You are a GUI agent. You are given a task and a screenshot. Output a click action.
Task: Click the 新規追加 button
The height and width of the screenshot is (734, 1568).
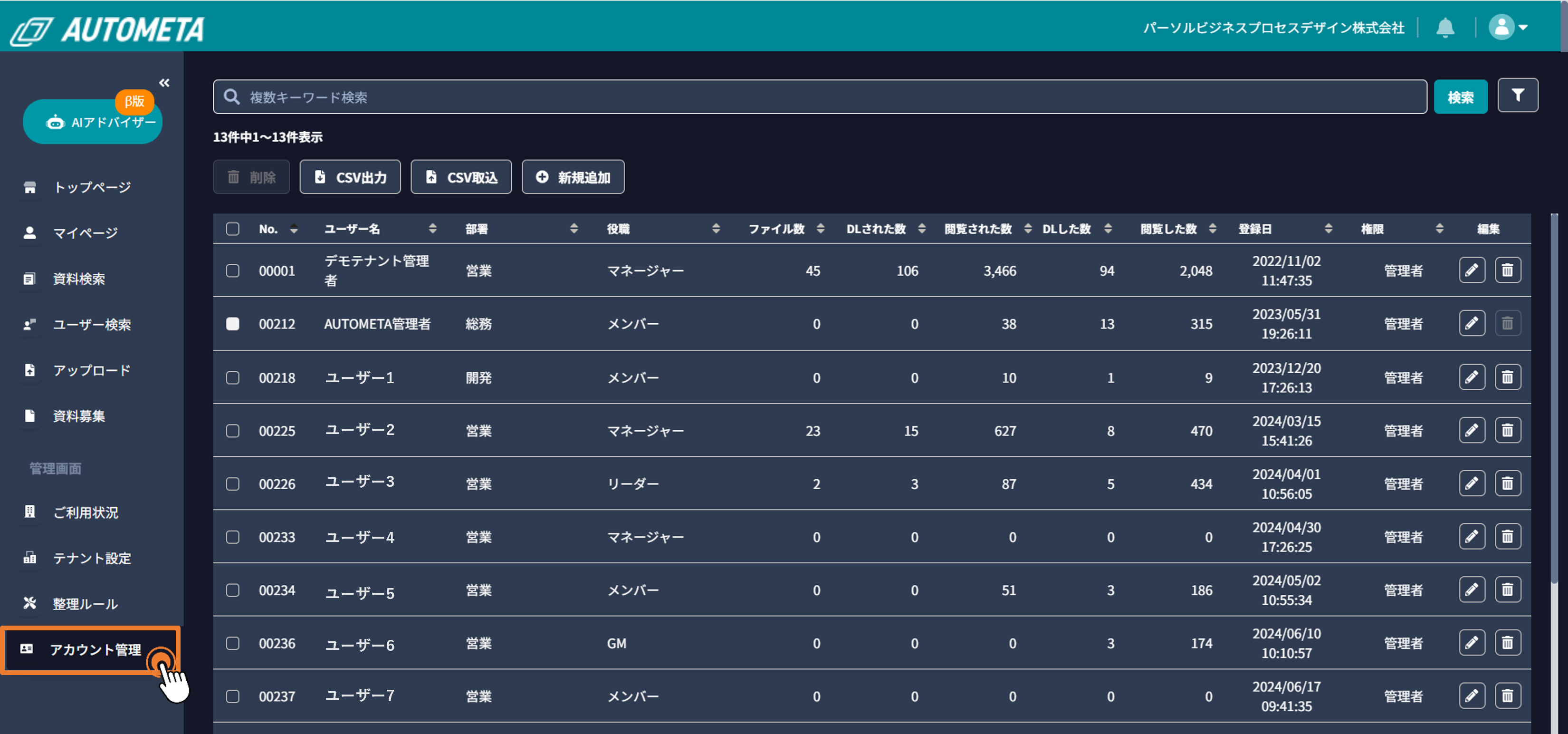click(x=573, y=177)
